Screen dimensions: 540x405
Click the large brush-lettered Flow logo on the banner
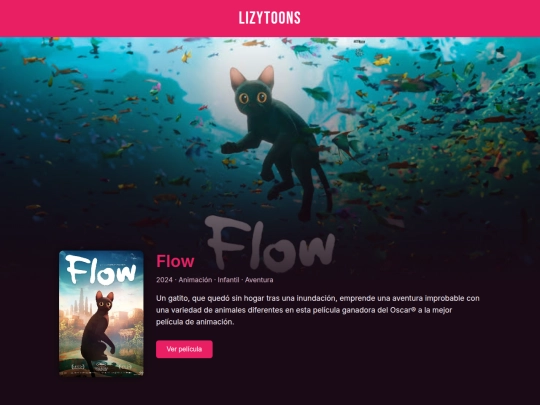pos(270,243)
